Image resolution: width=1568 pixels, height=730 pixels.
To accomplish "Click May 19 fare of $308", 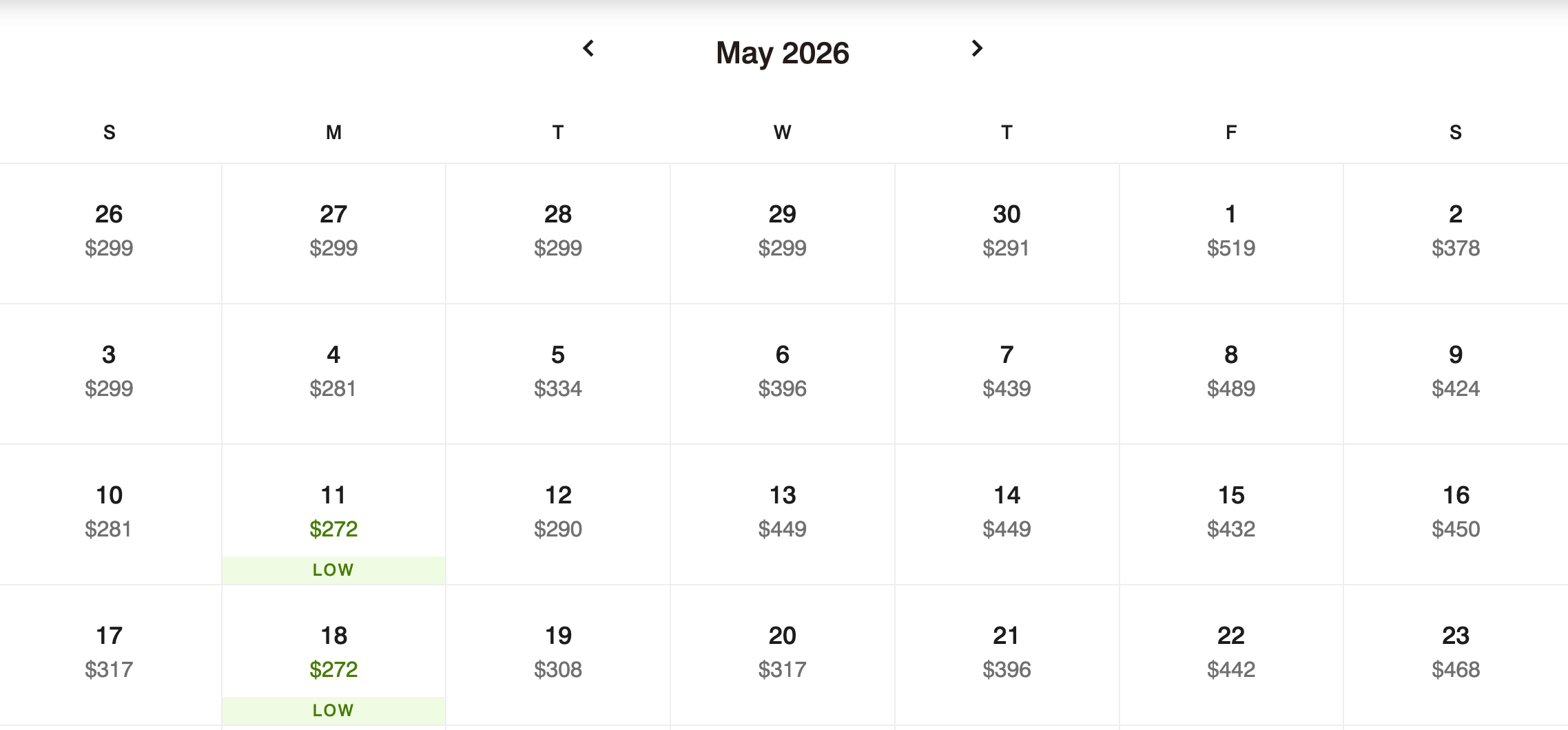I will (x=558, y=653).
